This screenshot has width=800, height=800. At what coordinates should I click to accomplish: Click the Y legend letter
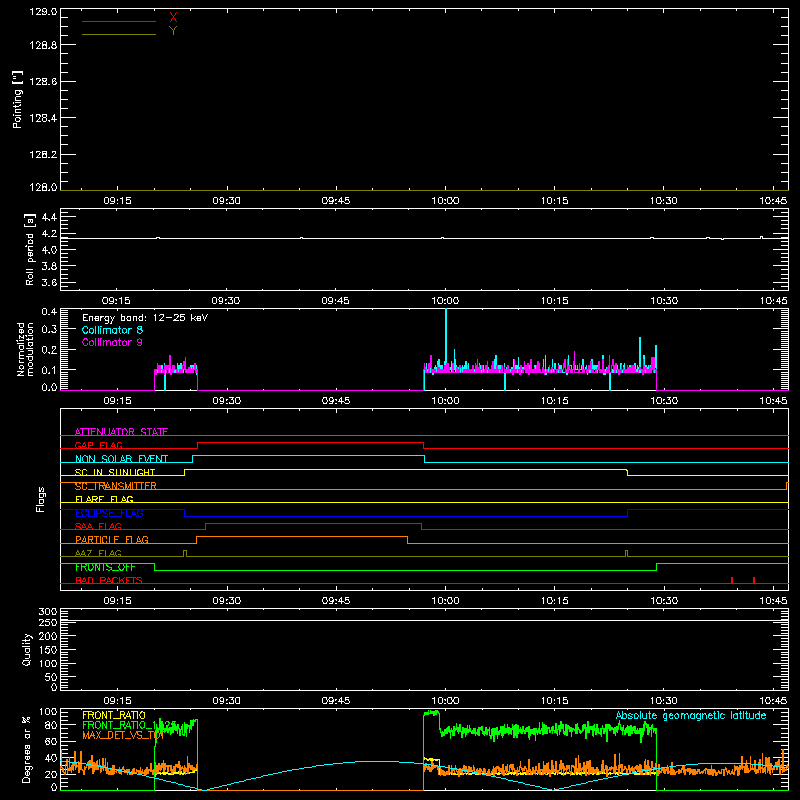point(173,31)
